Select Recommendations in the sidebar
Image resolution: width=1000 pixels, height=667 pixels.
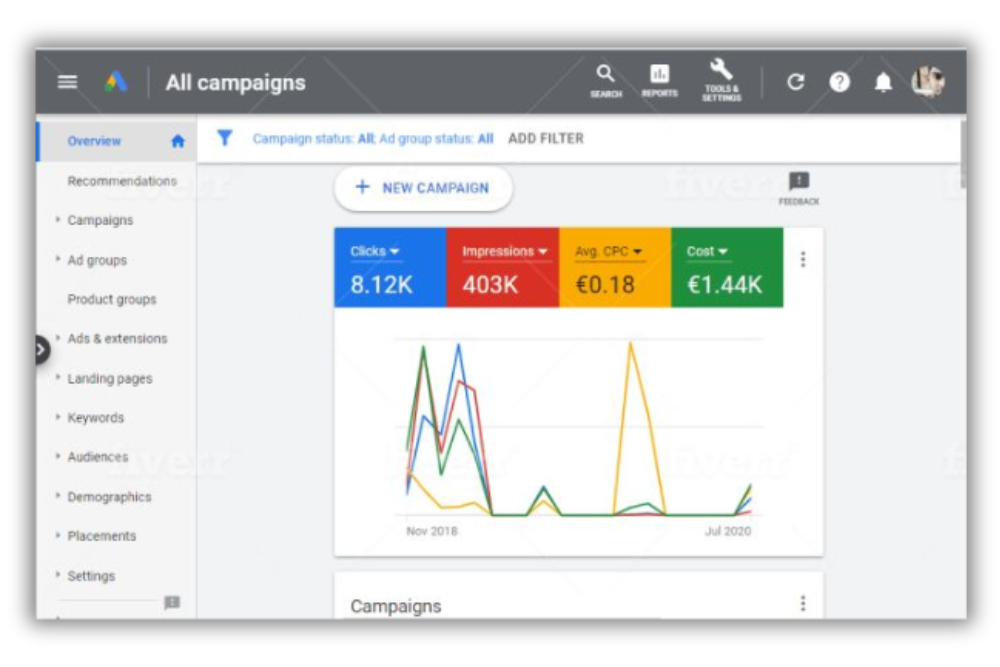(122, 181)
